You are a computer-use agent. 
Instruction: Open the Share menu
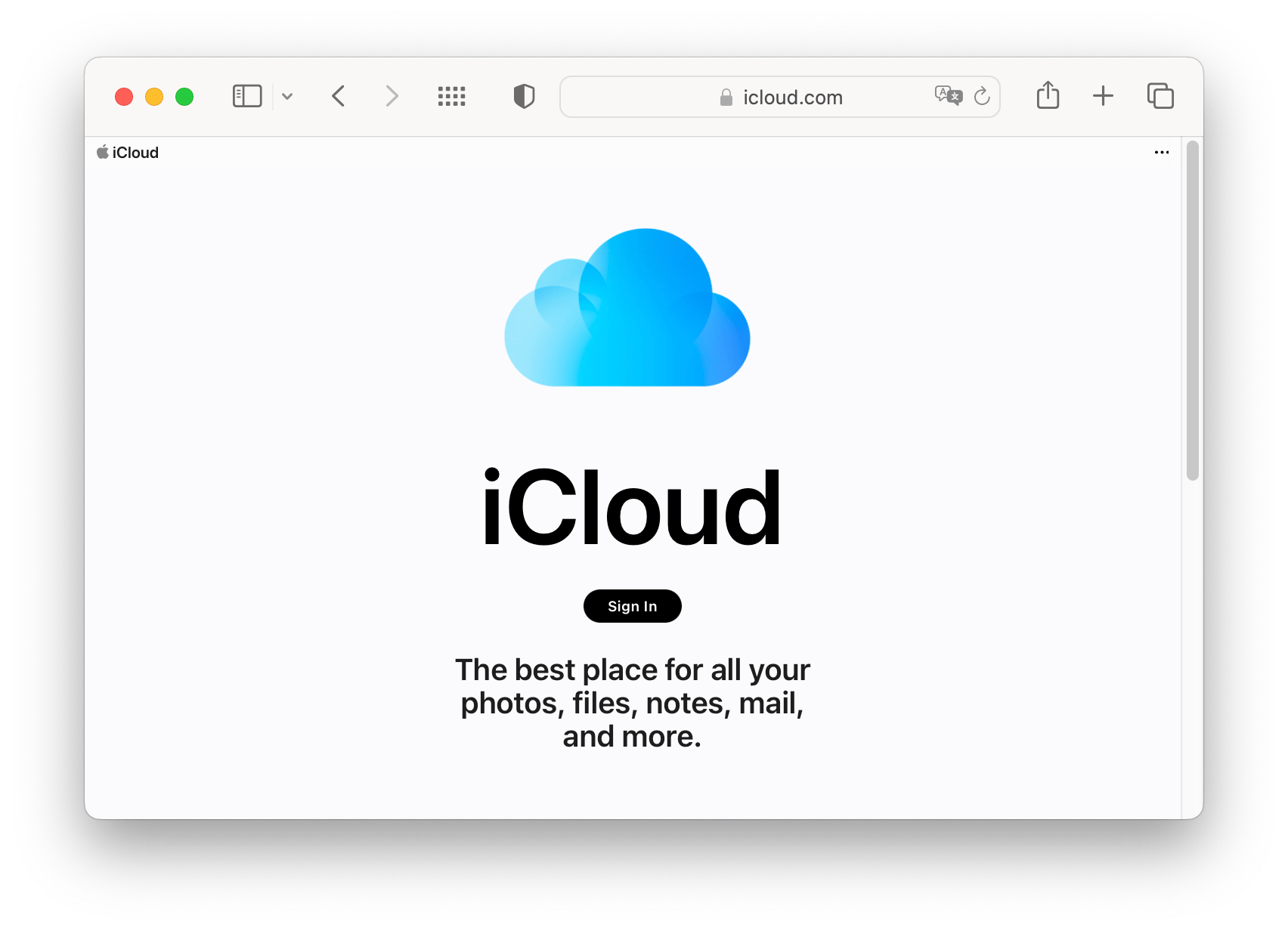pos(1048,95)
